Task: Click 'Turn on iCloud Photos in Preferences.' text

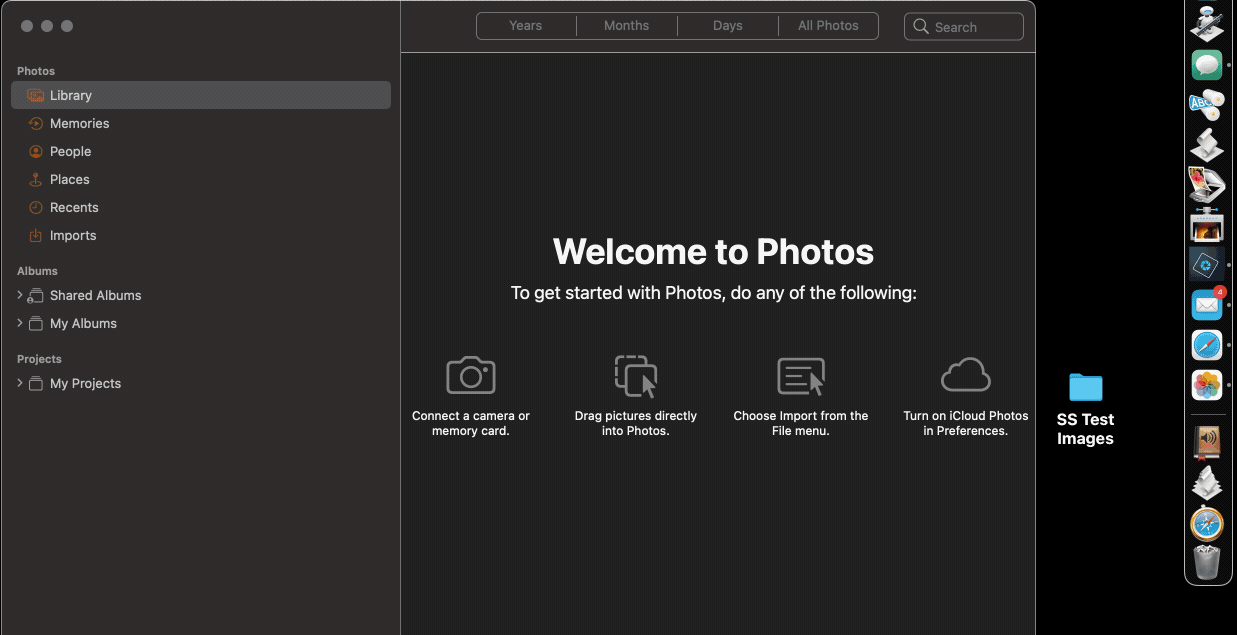Action: coord(966,423)
